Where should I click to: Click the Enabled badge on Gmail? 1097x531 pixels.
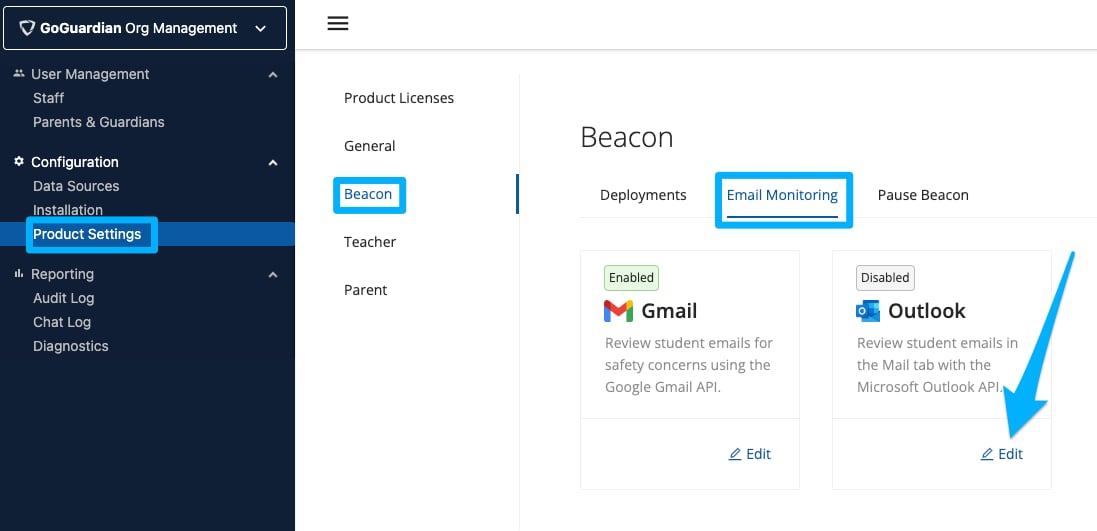(x=631, y=278)
